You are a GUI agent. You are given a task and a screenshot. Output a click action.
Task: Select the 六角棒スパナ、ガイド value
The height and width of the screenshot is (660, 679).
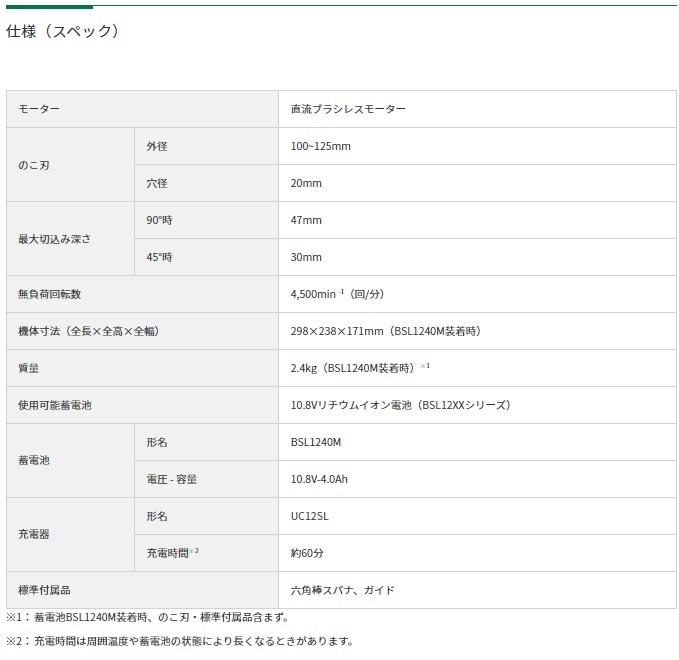click(343, 590)
